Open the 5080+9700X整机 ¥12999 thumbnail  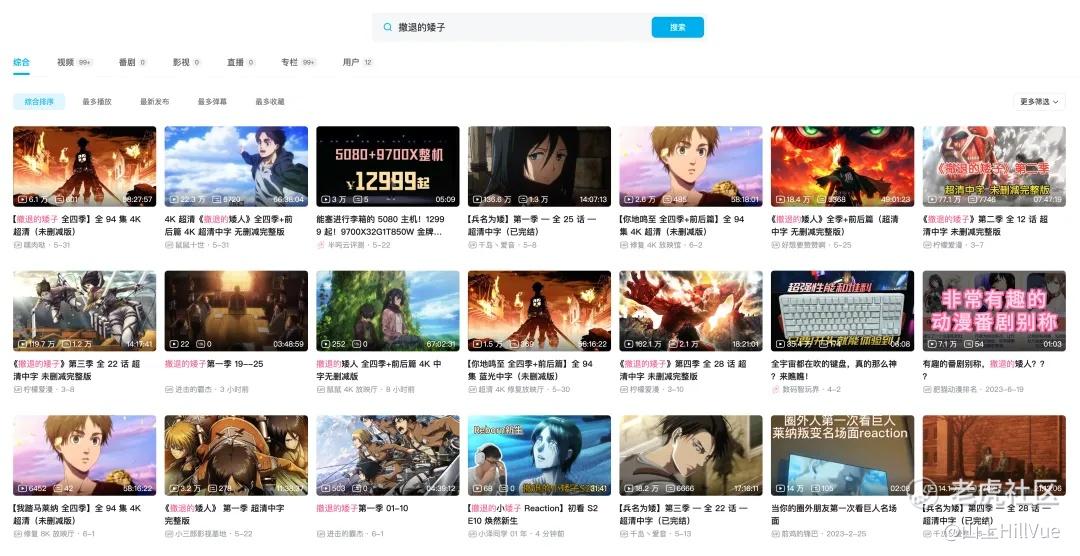[x=388, y=166]
